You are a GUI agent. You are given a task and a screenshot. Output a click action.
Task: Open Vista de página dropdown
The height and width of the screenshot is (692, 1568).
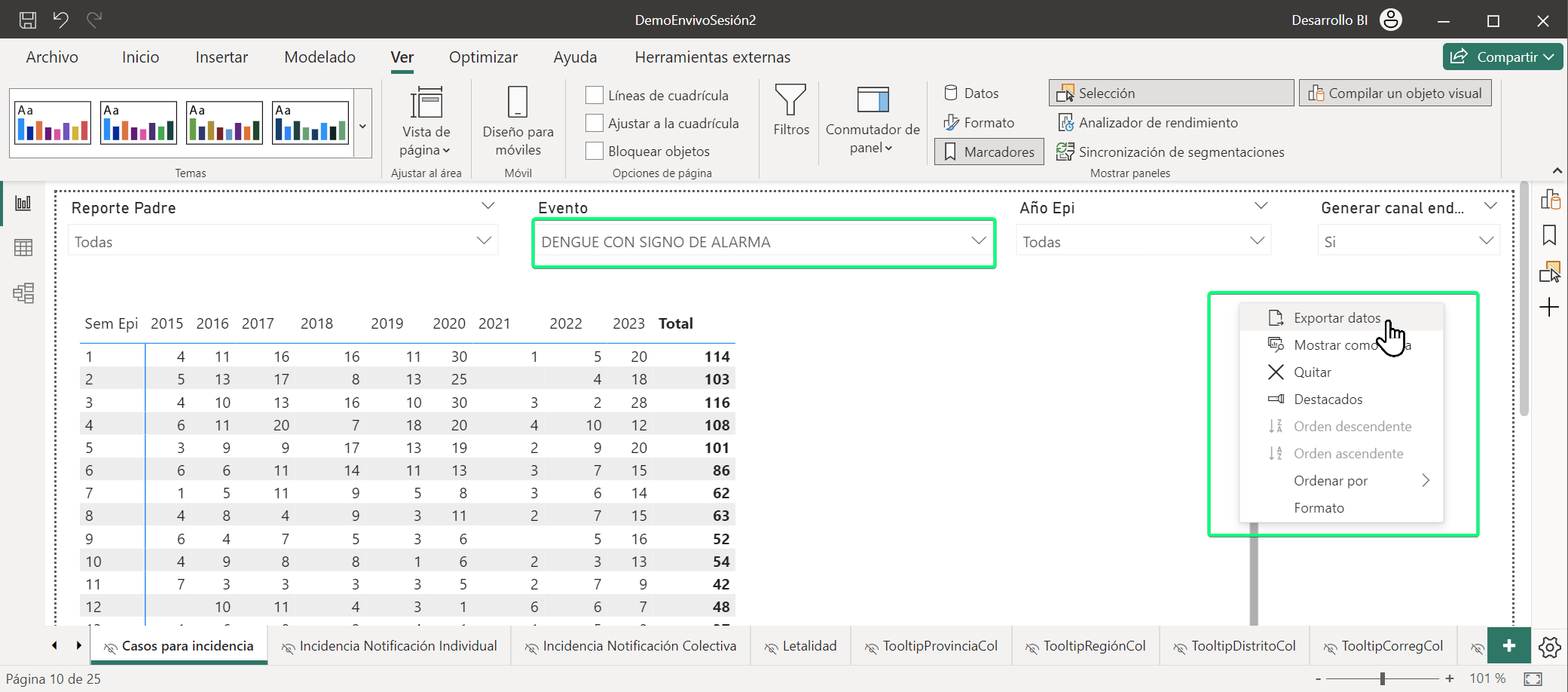point(426,122)
